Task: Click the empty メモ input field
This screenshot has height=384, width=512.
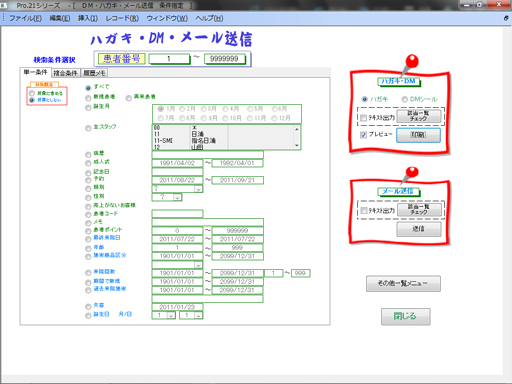Action: (x=208, y=222)
